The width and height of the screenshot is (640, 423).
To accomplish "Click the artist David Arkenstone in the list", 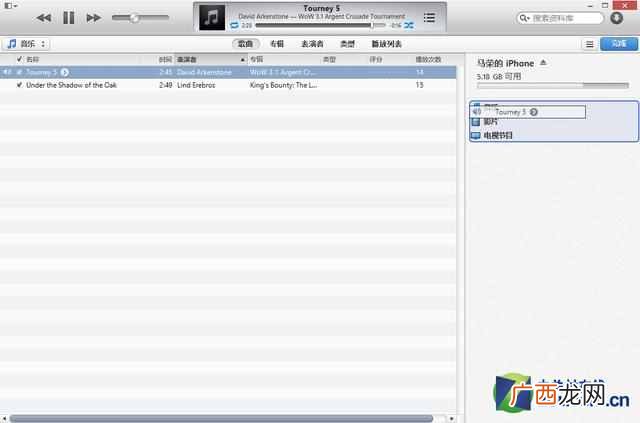I will pyautogui.click(x=204, y=72).
